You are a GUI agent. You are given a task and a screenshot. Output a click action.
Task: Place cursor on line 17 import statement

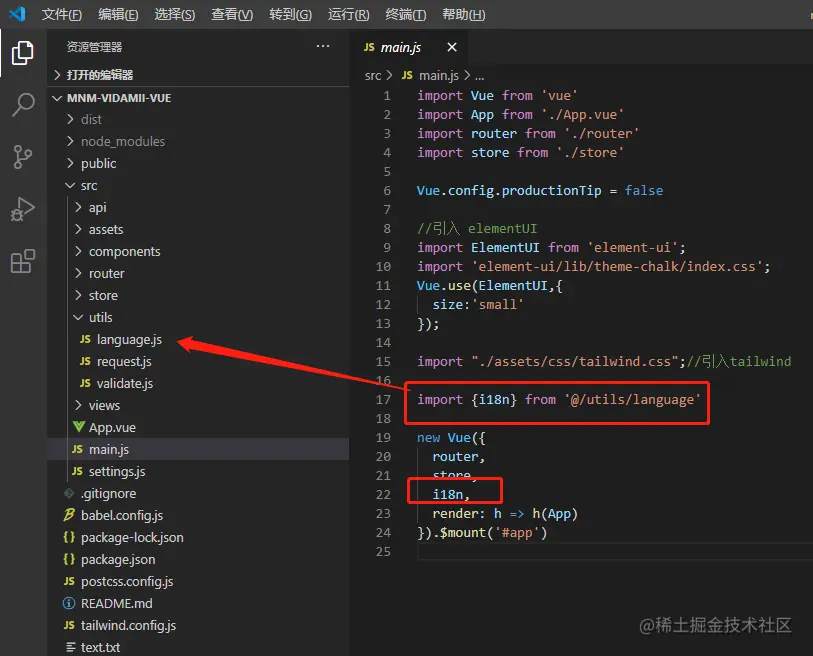558,399
